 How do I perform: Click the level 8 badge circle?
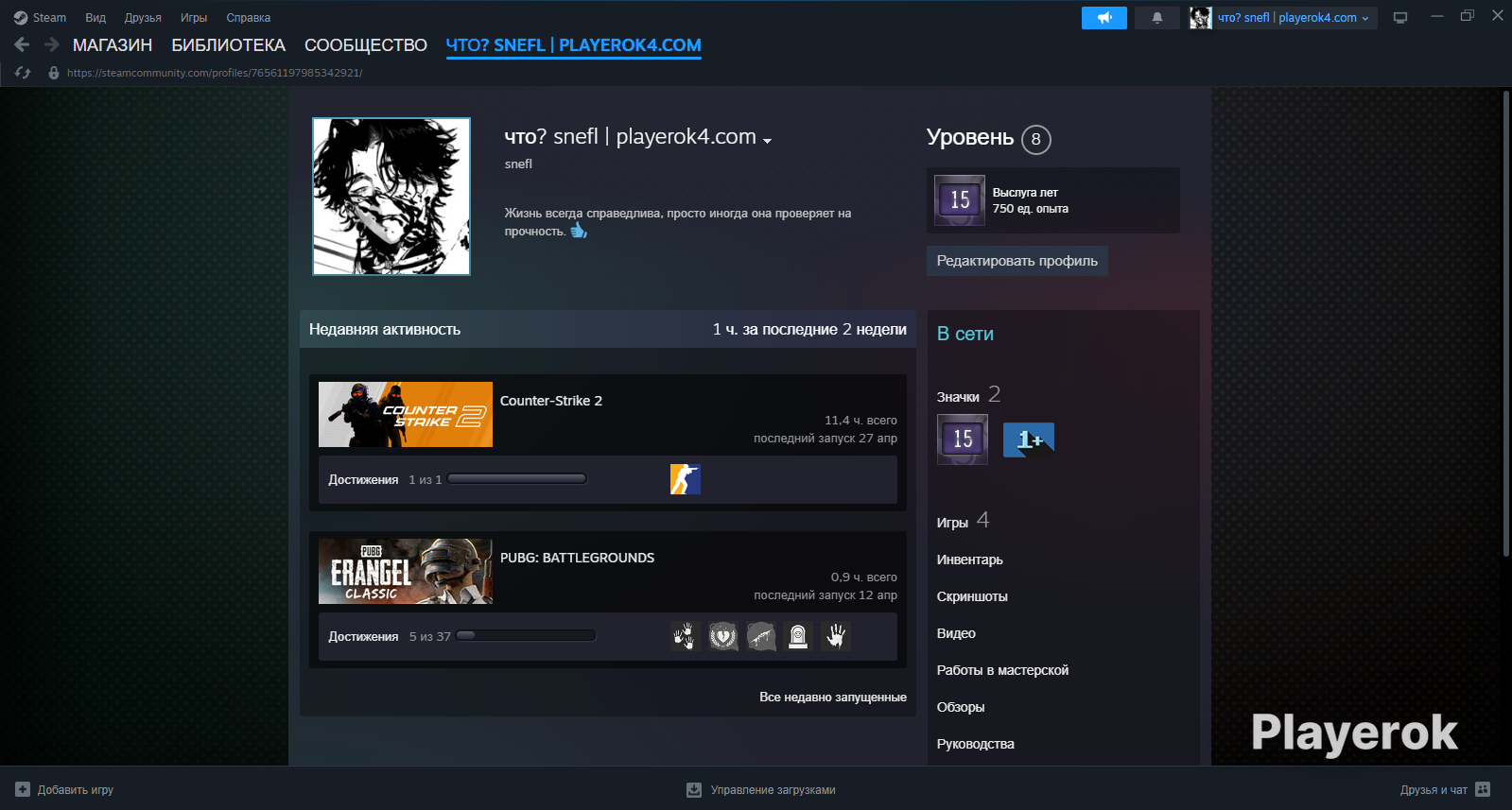click(x=1036, y=140)
